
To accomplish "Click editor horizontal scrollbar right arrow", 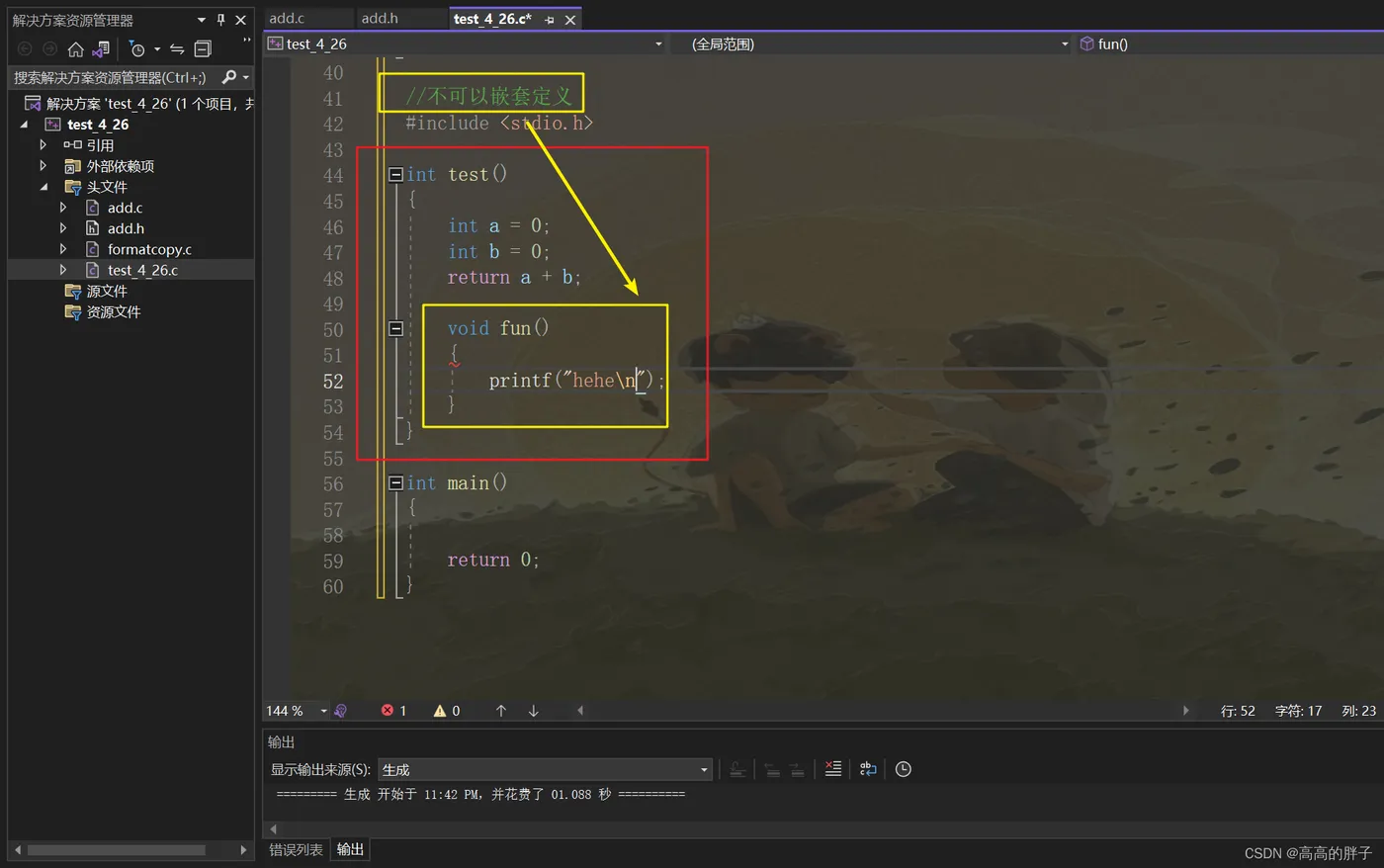I will (1185, 711).
